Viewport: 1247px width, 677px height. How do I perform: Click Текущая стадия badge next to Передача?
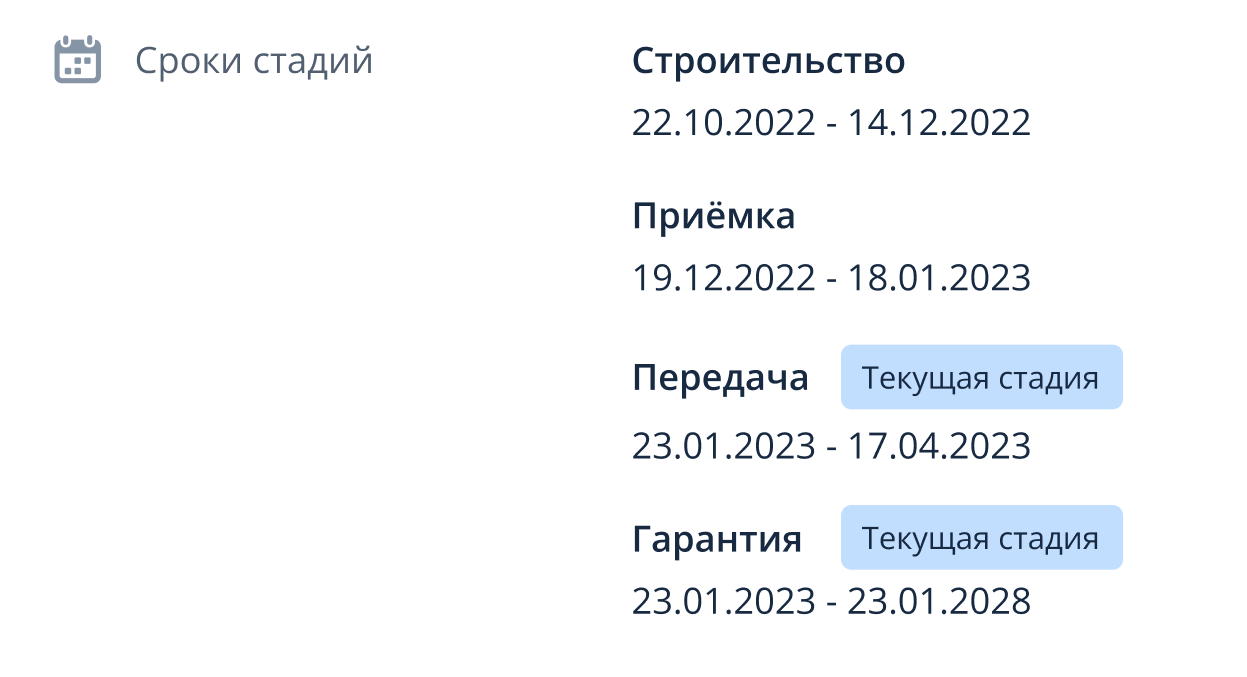(x=980, y=378)
